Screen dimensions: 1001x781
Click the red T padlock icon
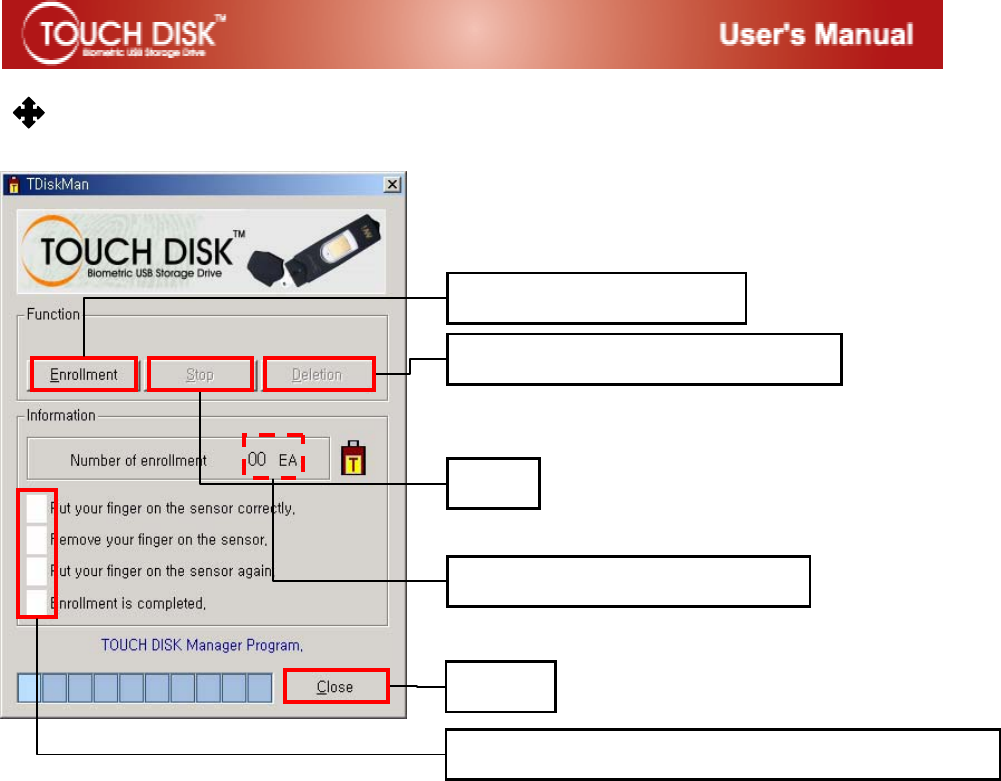tap(353, 458)
